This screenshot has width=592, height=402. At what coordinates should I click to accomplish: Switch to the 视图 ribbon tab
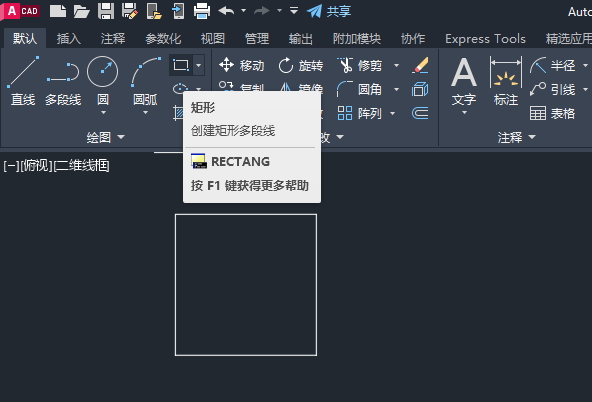click(x=213, y=39)
